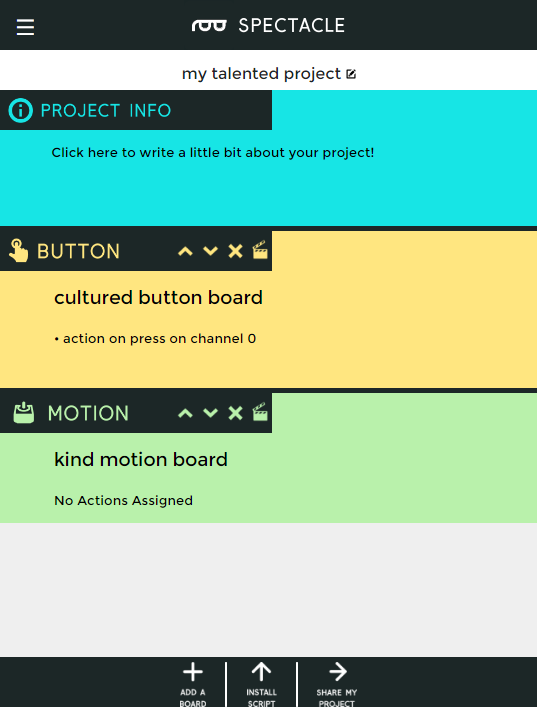The image size is (537, 707).
Task: Move Button board down
Action: pyautogui.click(x=210, y=251)
